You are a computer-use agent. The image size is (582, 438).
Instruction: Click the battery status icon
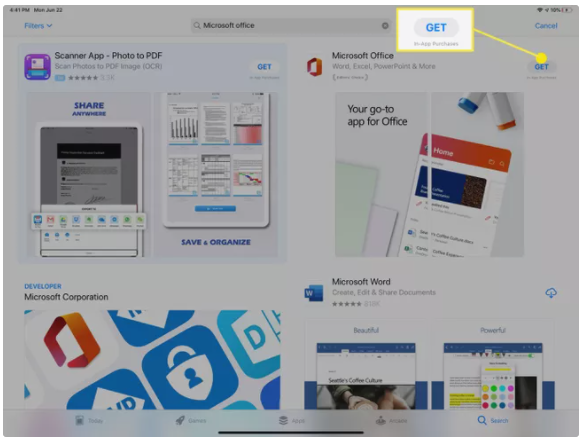[567, 10]
